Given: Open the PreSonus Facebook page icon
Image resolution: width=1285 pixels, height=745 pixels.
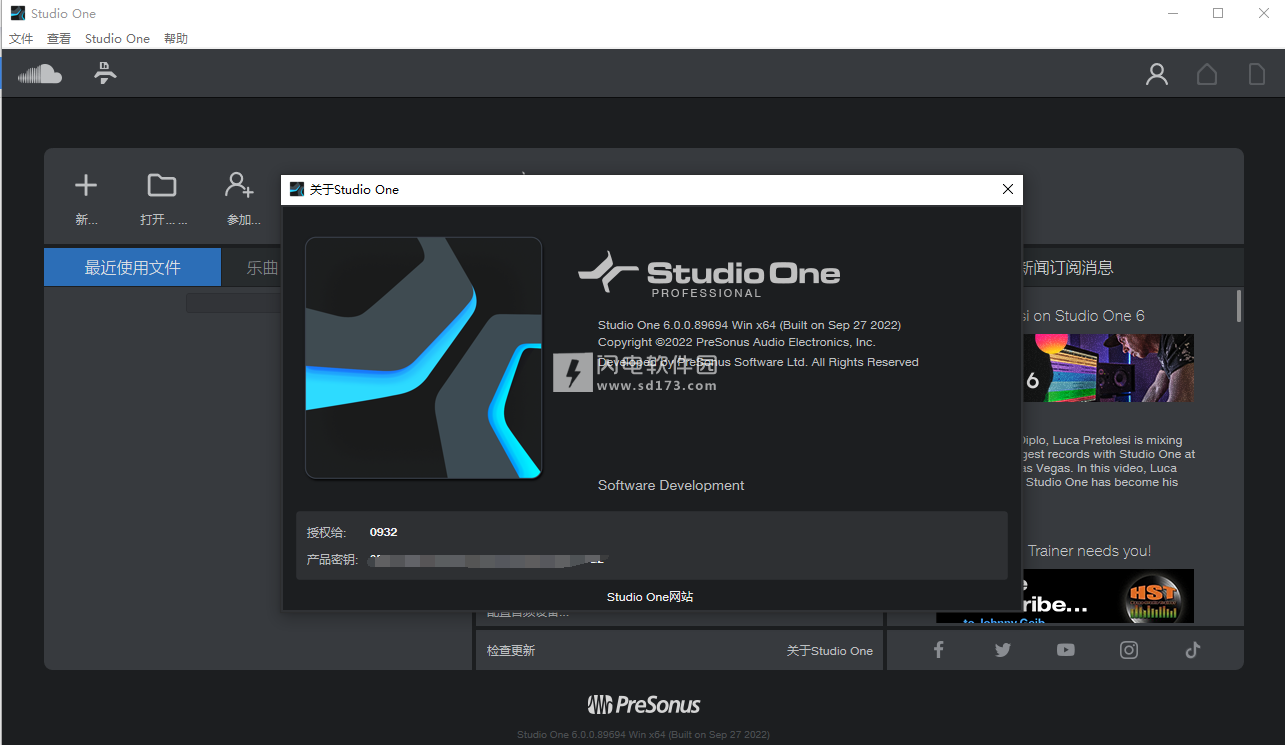Looking at the screenshot, I should [x=939, y=650].
